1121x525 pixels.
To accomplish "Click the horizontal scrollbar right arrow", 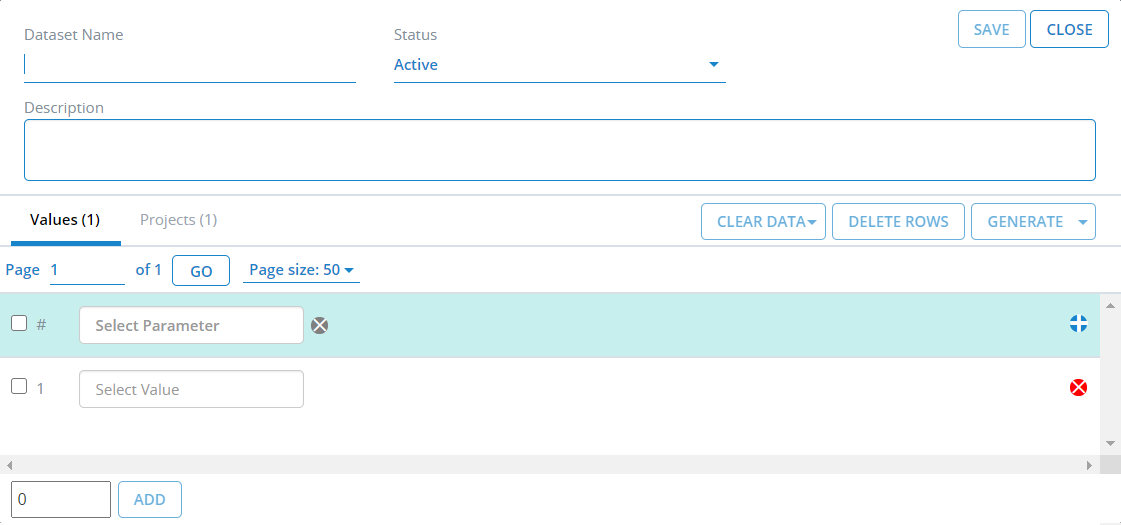I will [1090, 465].
